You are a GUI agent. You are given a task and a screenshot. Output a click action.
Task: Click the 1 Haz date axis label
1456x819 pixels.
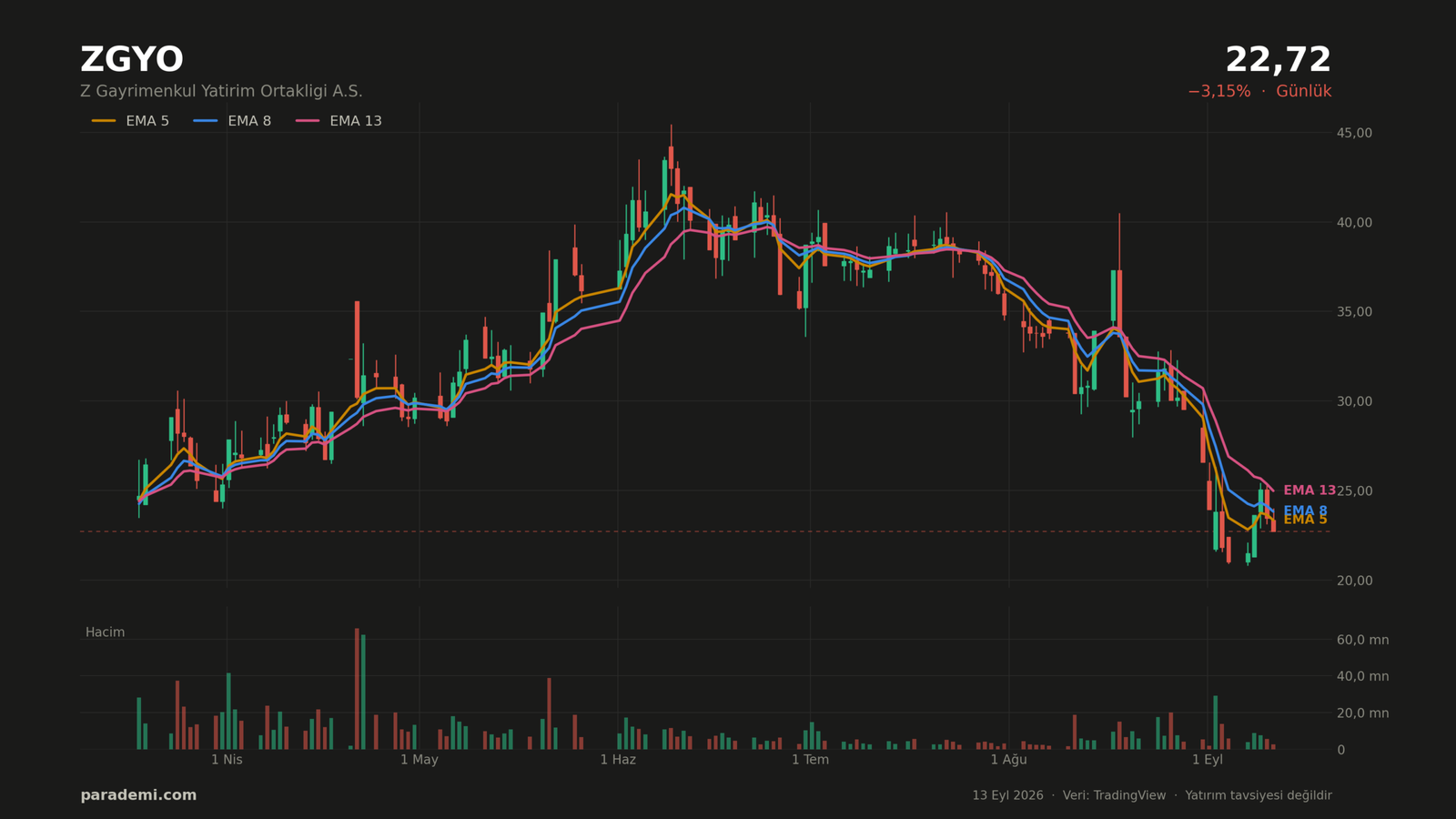click(x=618, y=760)
